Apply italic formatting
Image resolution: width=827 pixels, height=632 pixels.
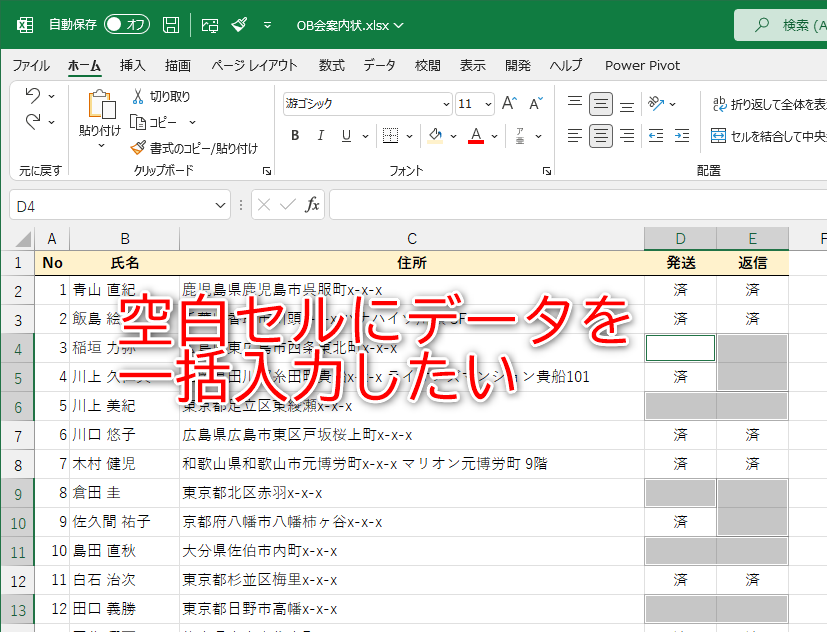point(321,133)
